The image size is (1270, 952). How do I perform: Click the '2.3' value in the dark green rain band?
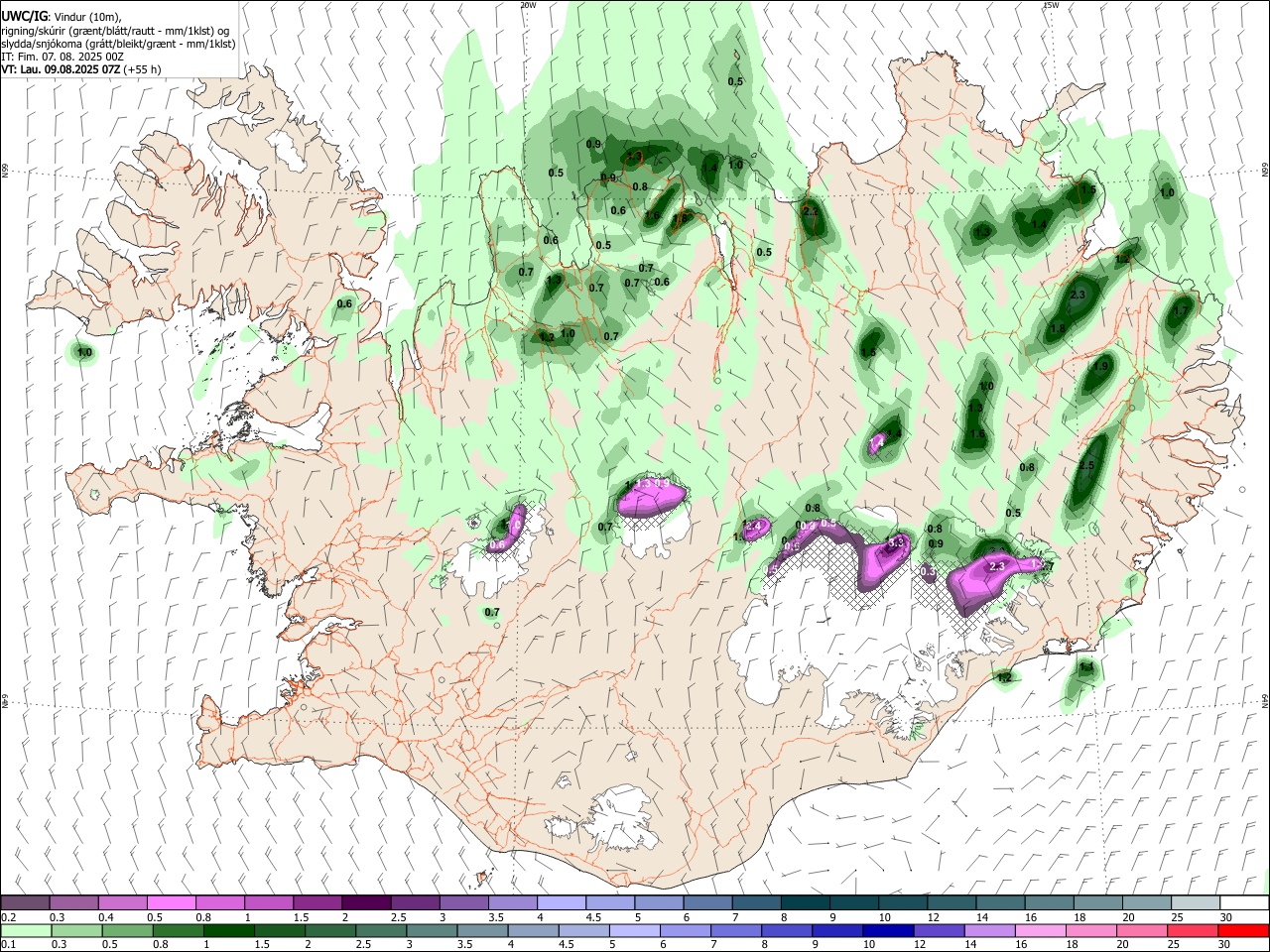pyautogui.click(x=1078, y=296)
